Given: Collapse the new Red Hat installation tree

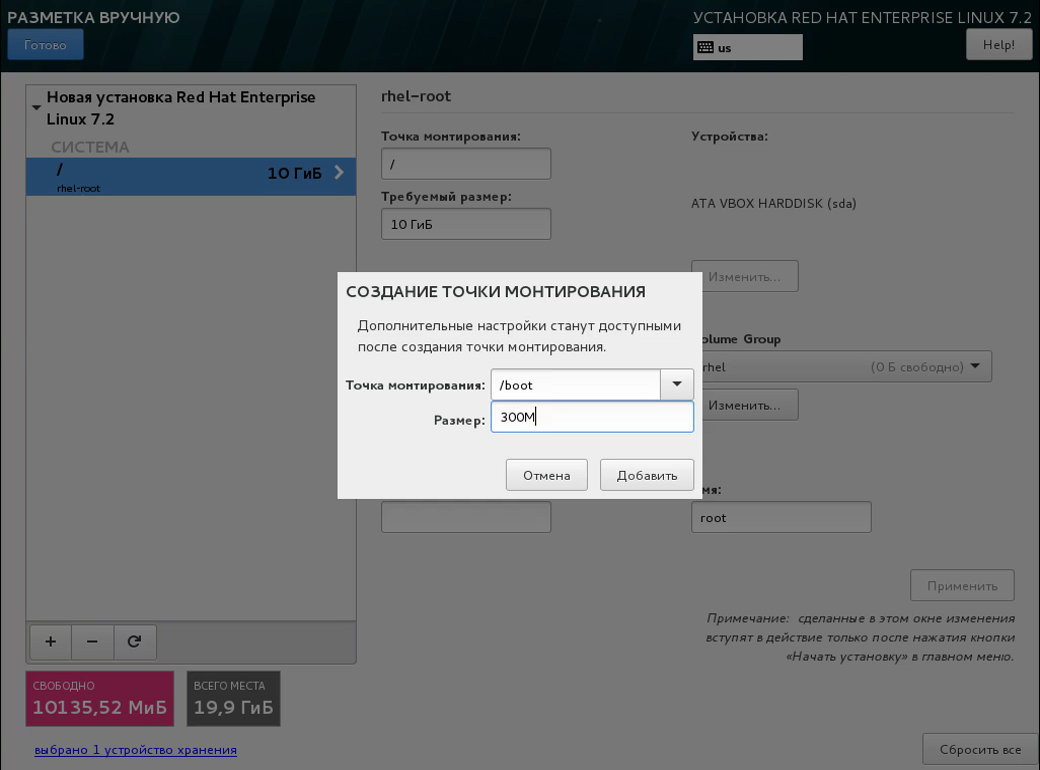Looking at the screenshot, I should pyautogui.click(x=36, y=107).
